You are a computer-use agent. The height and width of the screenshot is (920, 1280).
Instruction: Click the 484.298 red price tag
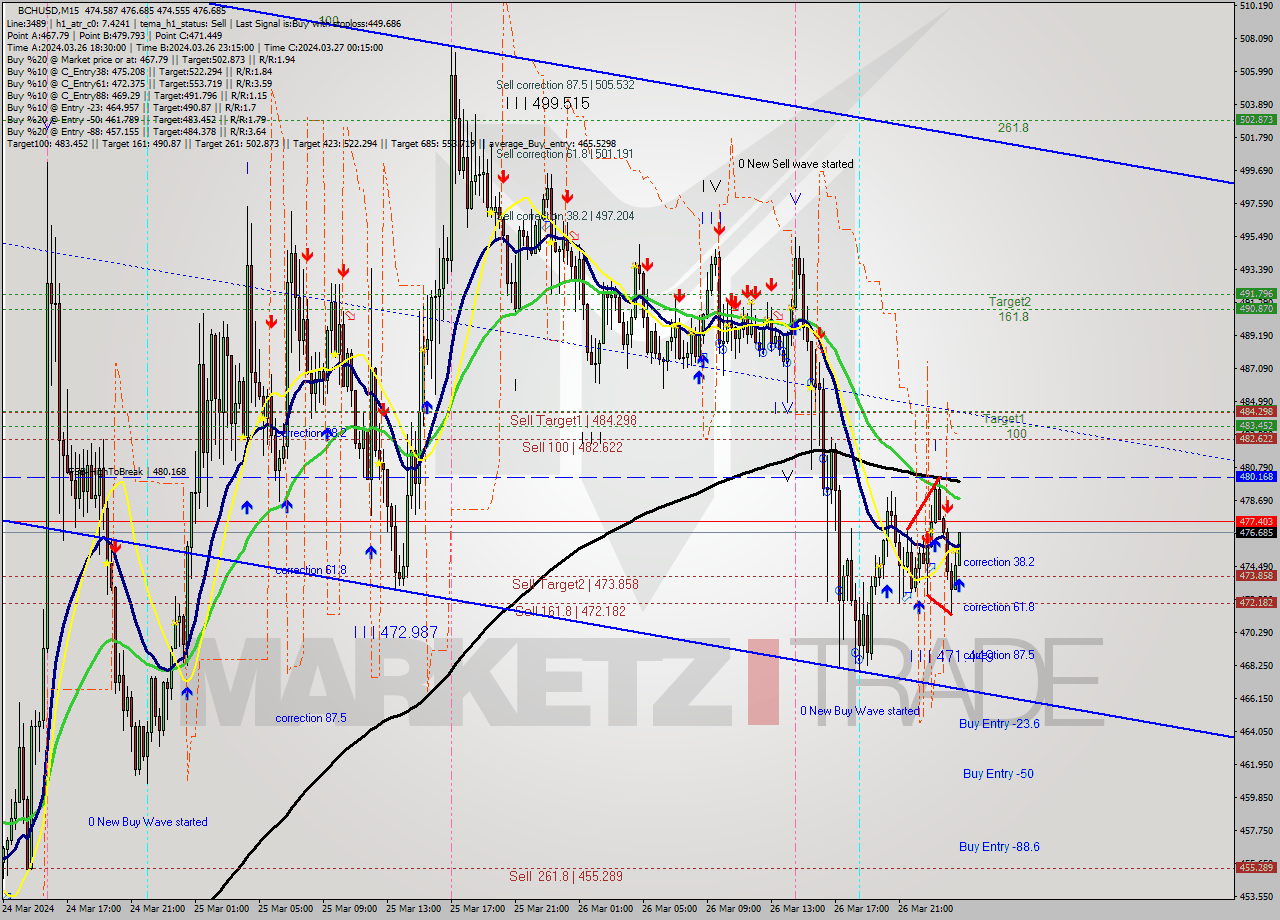pyautogui.click(x=1256, y=412)
